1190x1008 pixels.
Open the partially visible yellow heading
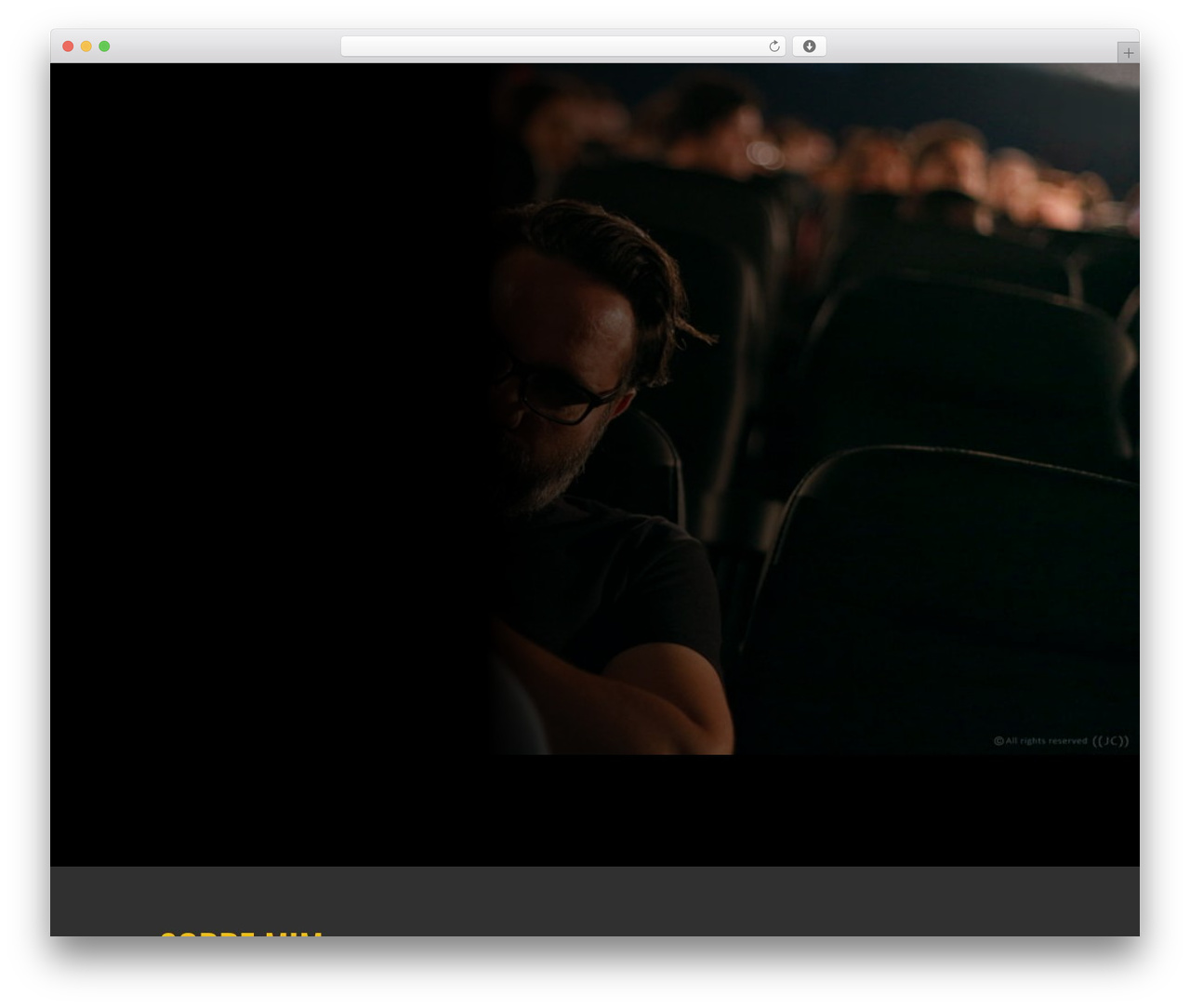(242, 933)
